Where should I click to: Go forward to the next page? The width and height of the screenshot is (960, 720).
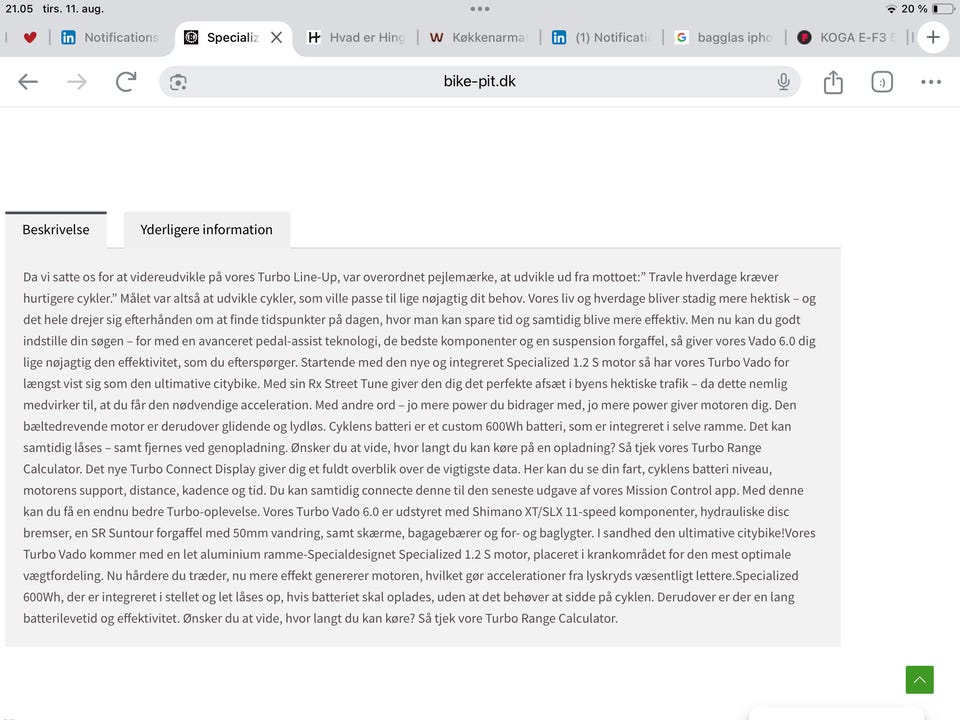[77, 81]
